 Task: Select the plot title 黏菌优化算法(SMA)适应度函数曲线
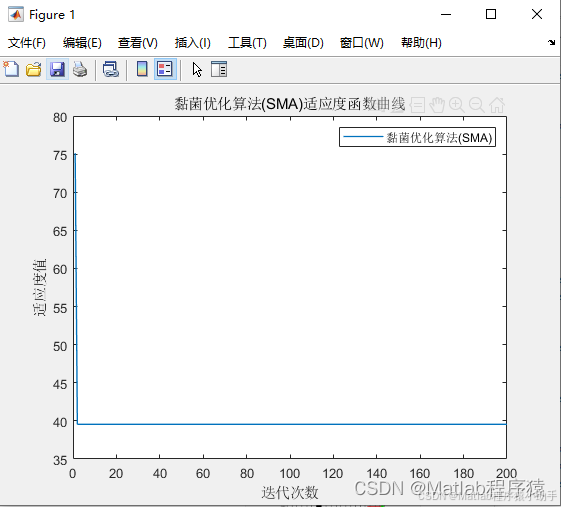pyautogui.click(x=290, y=104)
